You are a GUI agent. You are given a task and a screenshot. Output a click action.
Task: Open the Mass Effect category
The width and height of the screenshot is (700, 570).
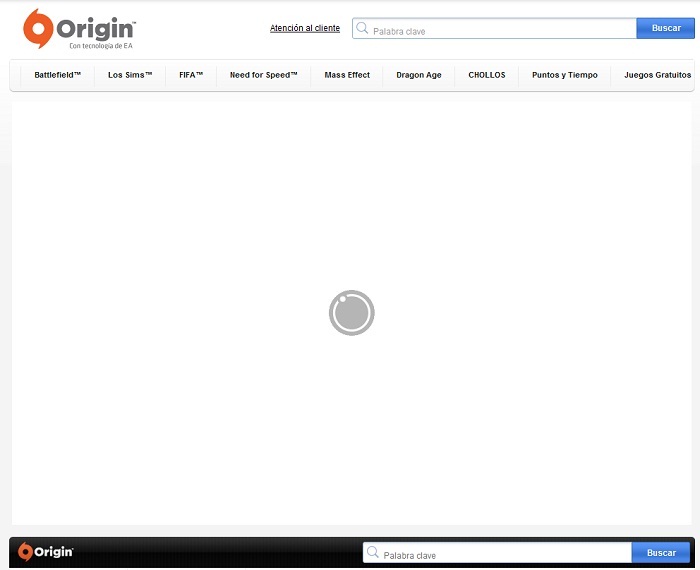pos(347,75)
